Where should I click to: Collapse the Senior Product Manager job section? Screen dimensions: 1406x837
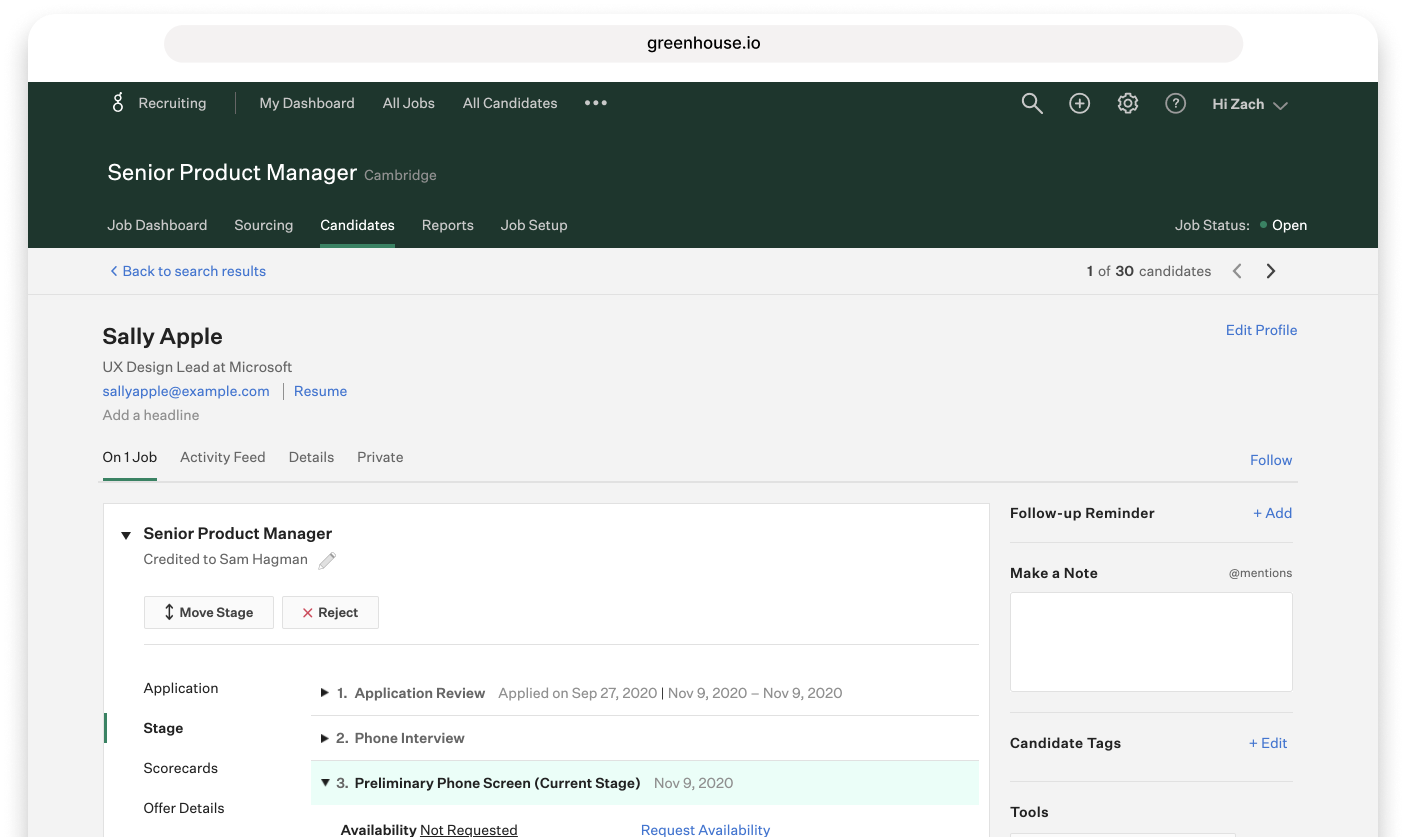(126, 535)
